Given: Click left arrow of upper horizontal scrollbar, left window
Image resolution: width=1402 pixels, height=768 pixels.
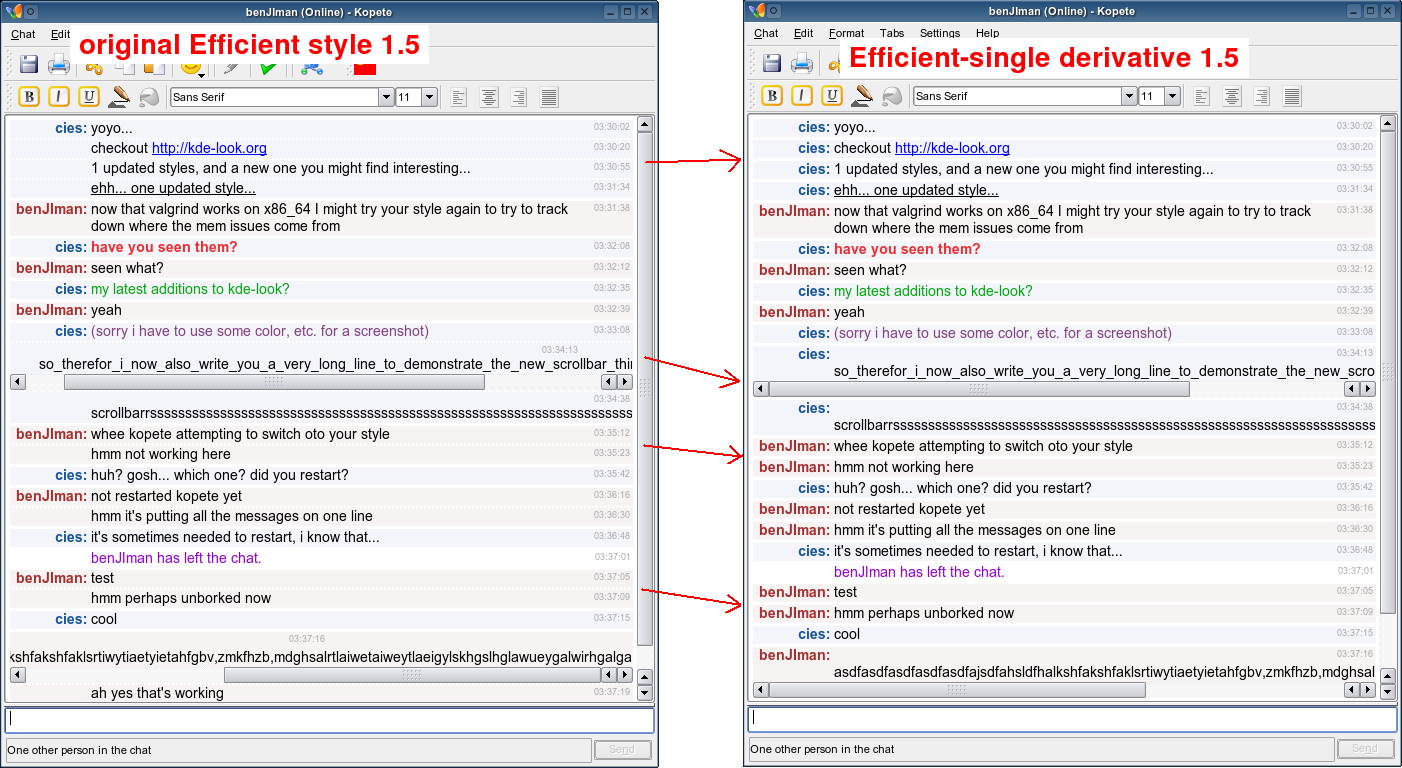Looking at the screenshot, I should point(17,382).
